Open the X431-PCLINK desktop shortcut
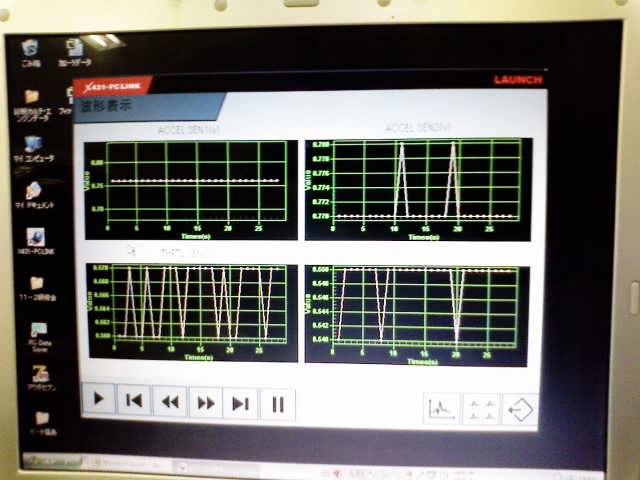The height and width of the screenshot is (480, 640). [36, 239]
